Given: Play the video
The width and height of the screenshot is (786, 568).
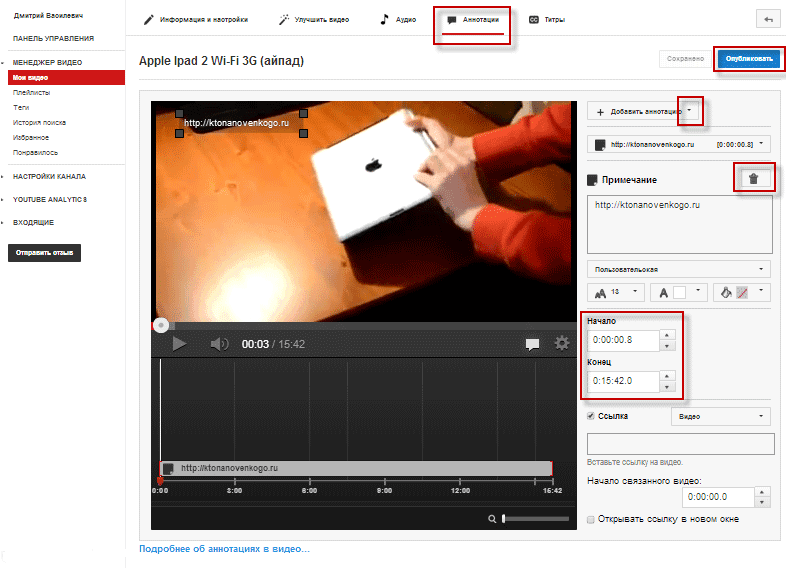Looking at the screenshot, I should (x=179, y=344).
